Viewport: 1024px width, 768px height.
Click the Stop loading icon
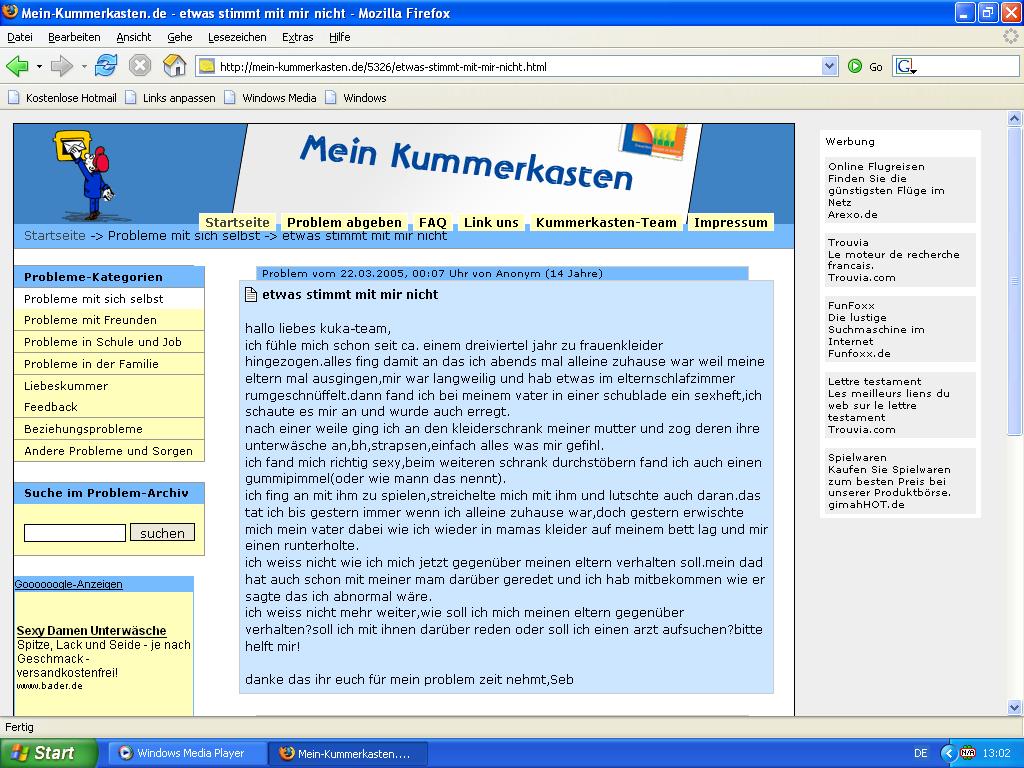(140, 67)
